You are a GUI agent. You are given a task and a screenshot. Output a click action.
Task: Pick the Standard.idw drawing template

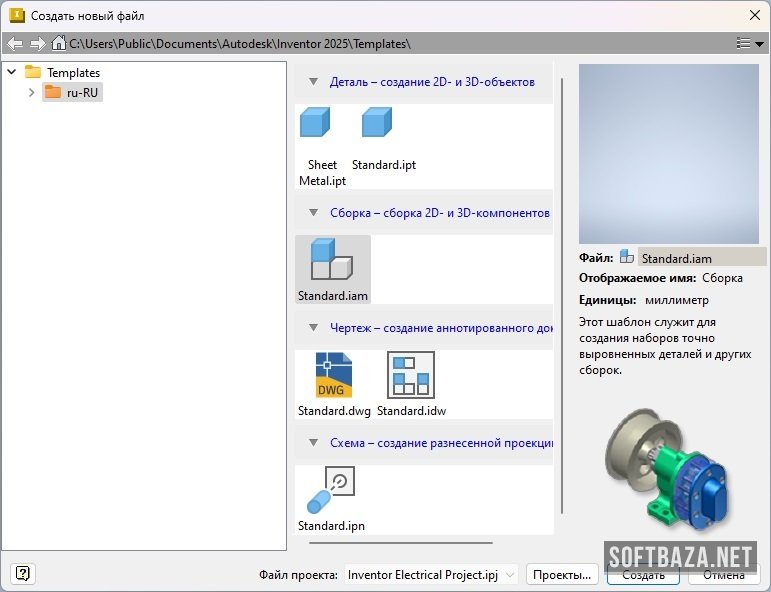[x=410, y=376]
